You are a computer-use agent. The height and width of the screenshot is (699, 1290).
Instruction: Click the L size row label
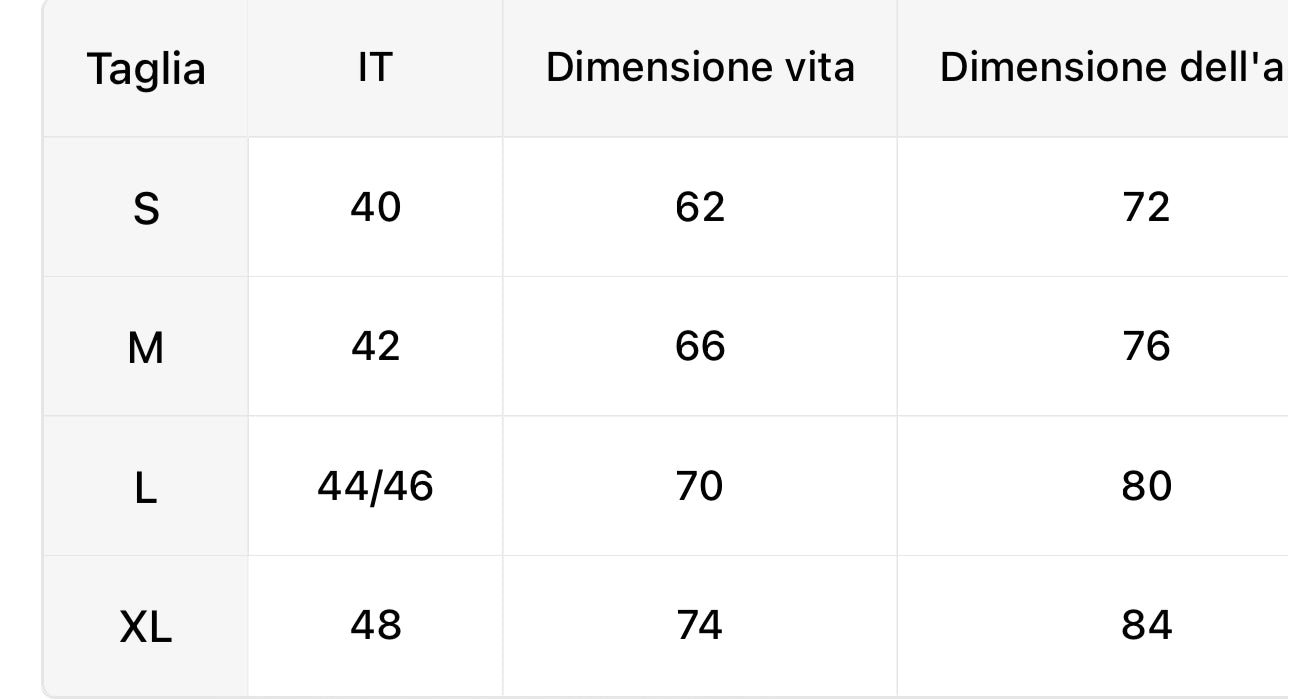146,489
